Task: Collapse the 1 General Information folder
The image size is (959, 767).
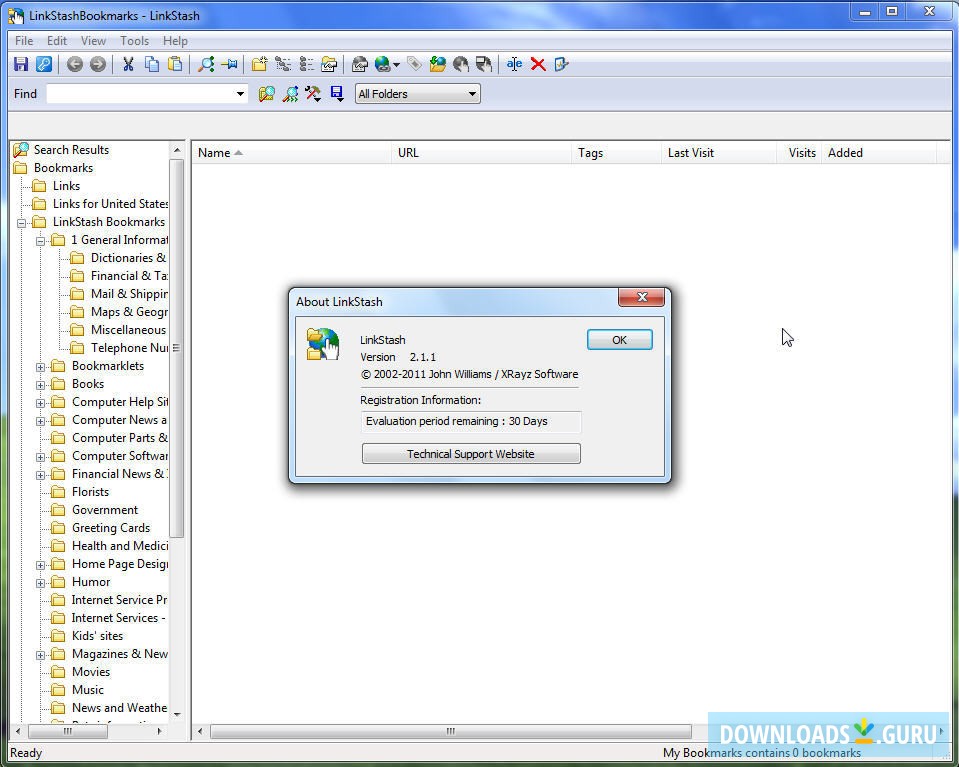Action: 40,240
